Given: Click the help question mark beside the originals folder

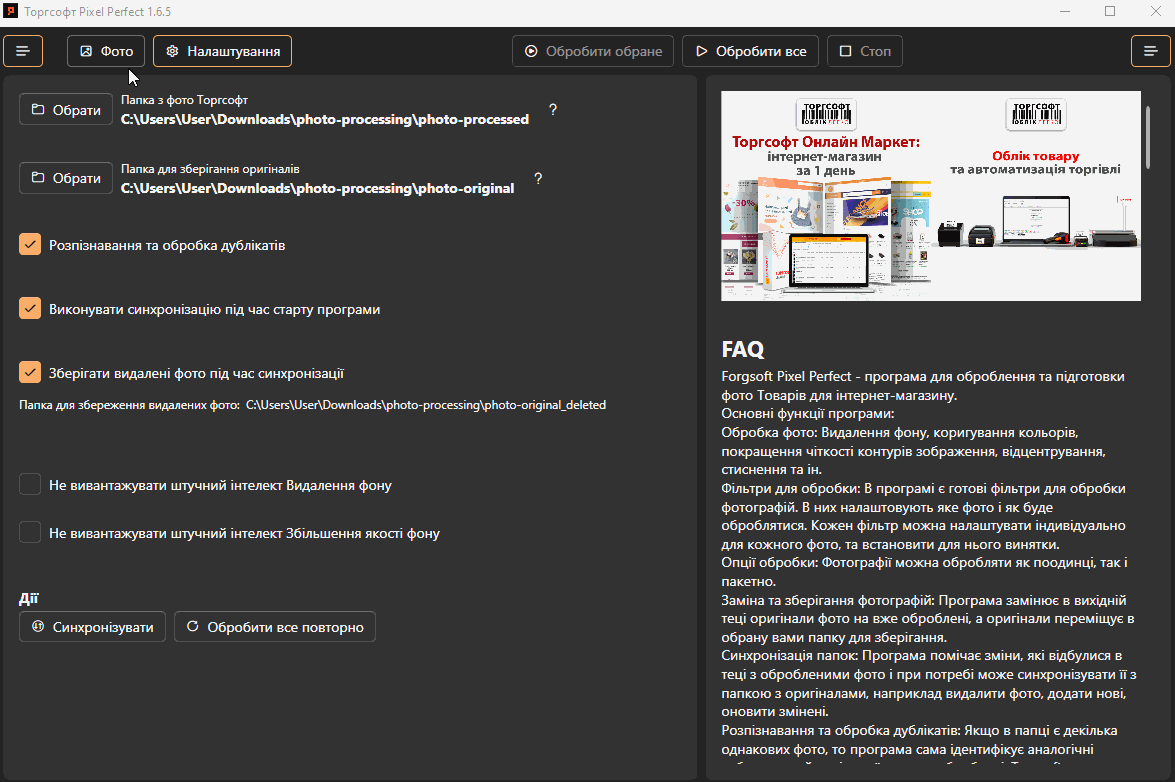Looking at the screenshot, I should [x=538, y=179].
